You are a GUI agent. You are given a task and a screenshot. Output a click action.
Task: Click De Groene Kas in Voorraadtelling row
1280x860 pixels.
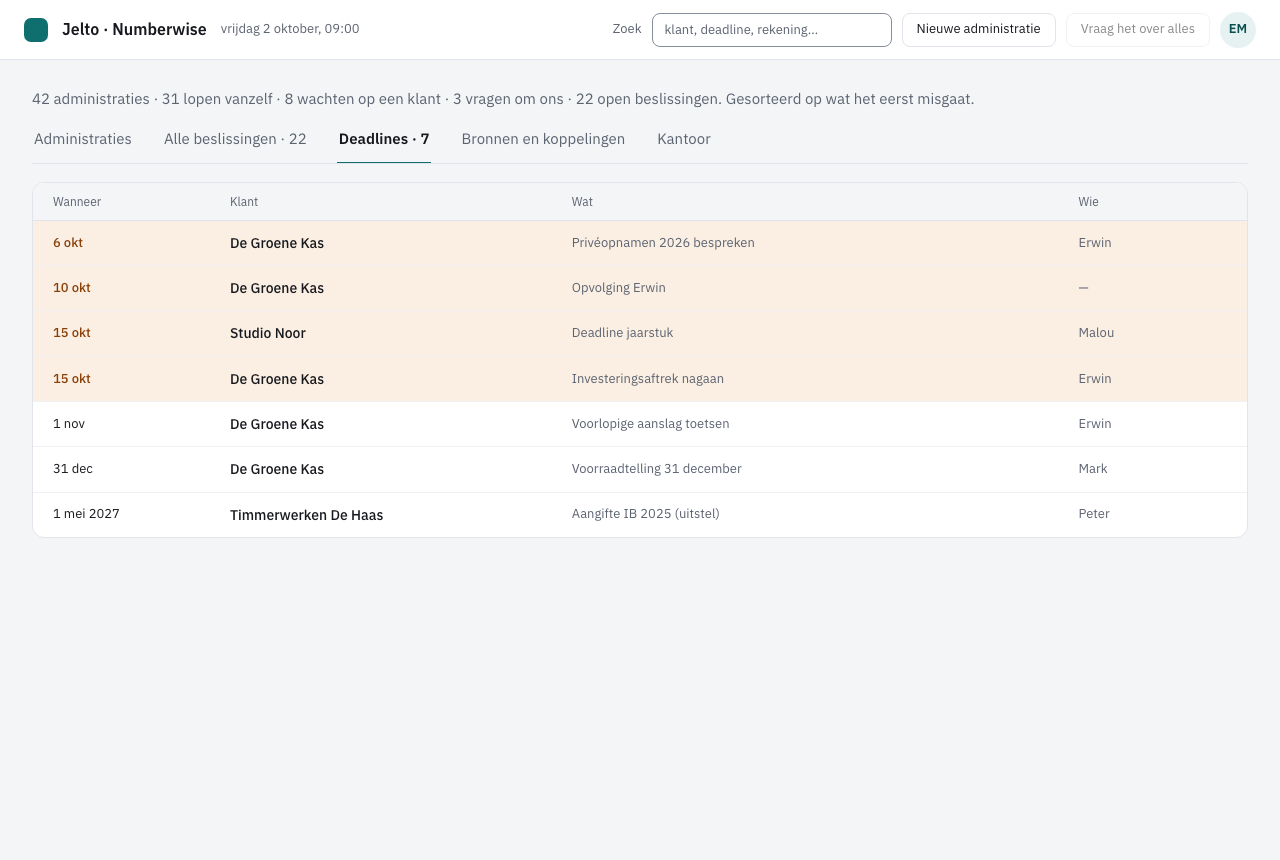coord(277,469)
